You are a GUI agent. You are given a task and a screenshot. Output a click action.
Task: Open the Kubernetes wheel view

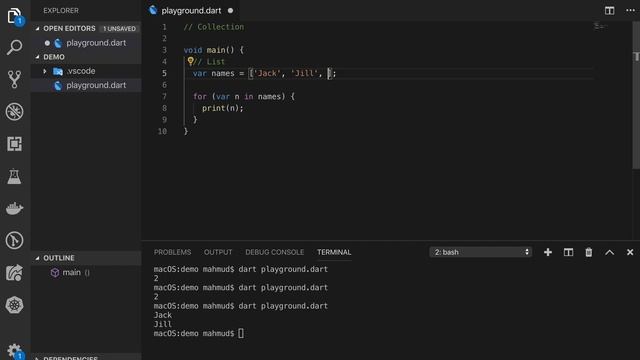[x=14, y=305]
